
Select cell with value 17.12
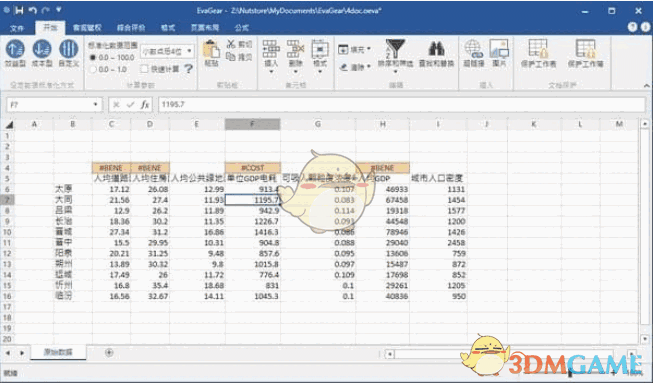(111, 189)
